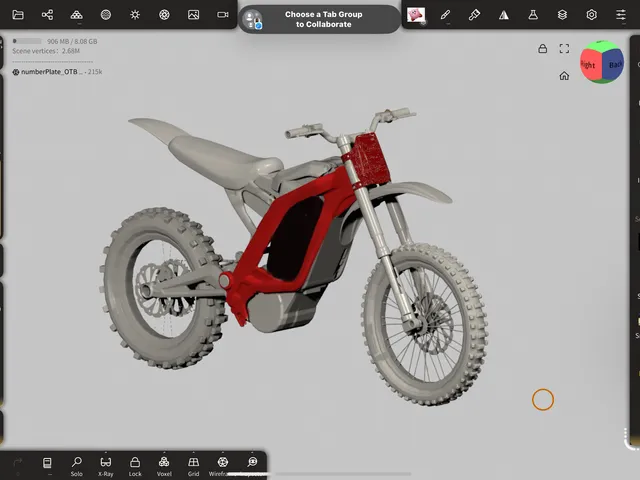The image size is (640, 480).
Task: Run Voxel remesh
Action: 164,466
